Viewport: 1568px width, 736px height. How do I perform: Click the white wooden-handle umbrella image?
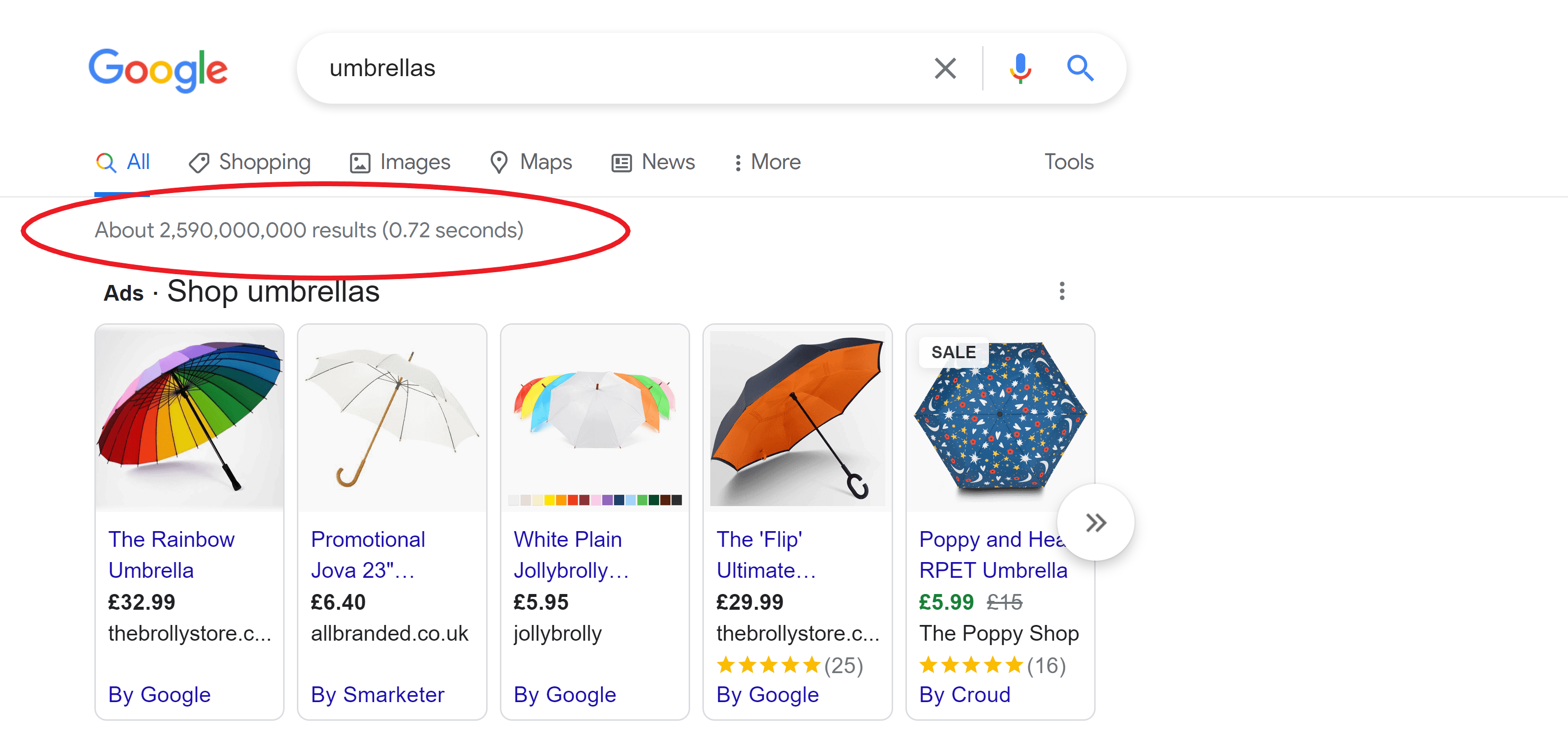[392, 418]
